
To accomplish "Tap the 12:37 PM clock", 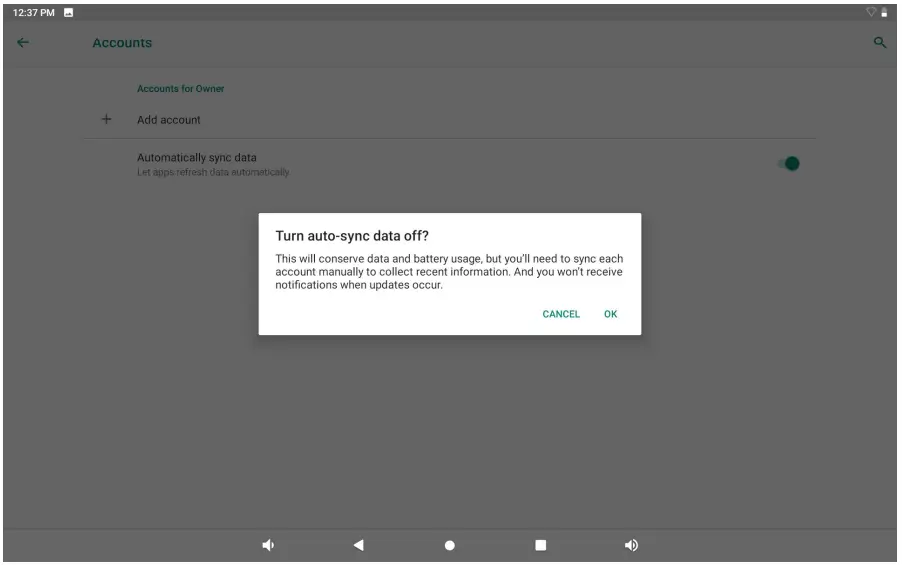I will pyautogui.click(x=33, y=13).
